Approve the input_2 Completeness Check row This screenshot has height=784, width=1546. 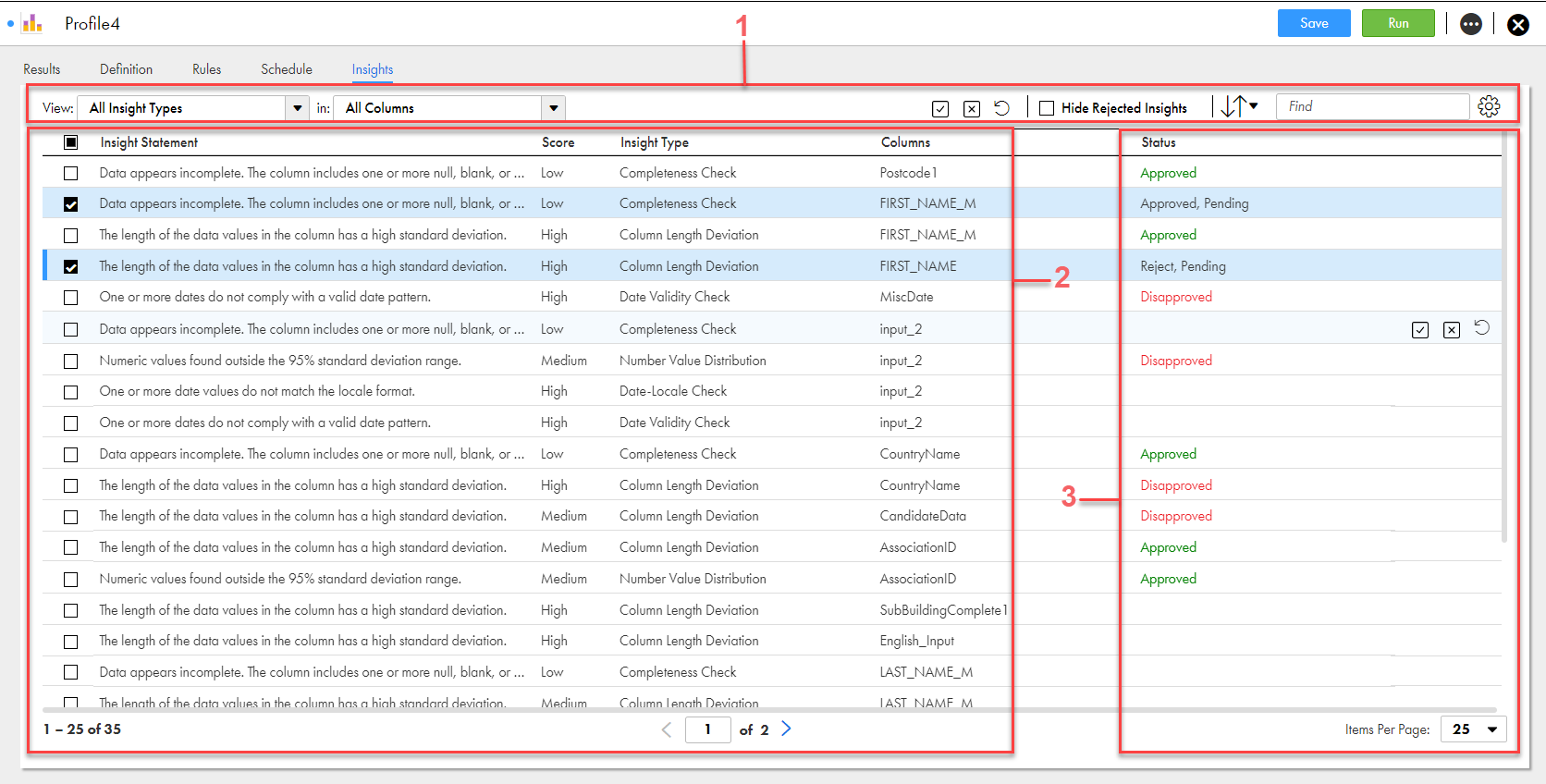point(1420,330)
